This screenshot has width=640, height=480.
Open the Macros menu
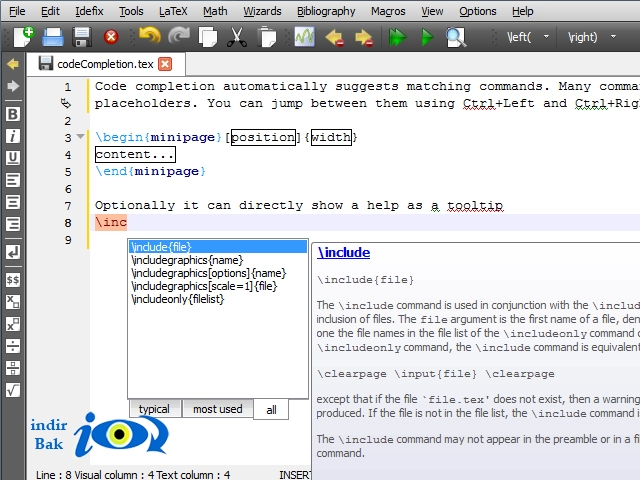(x=388, y=11)
